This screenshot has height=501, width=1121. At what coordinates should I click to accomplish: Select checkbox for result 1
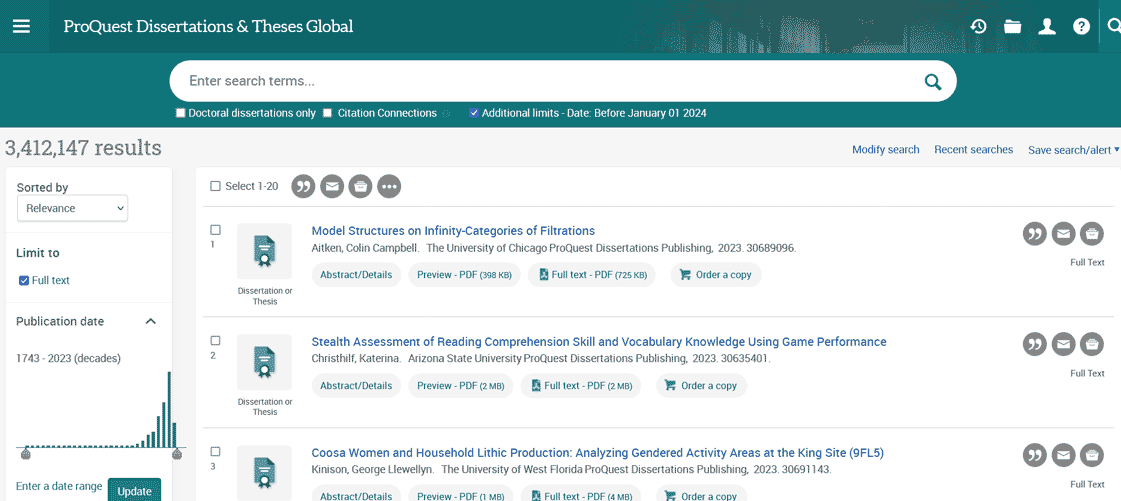pos(215,230)
